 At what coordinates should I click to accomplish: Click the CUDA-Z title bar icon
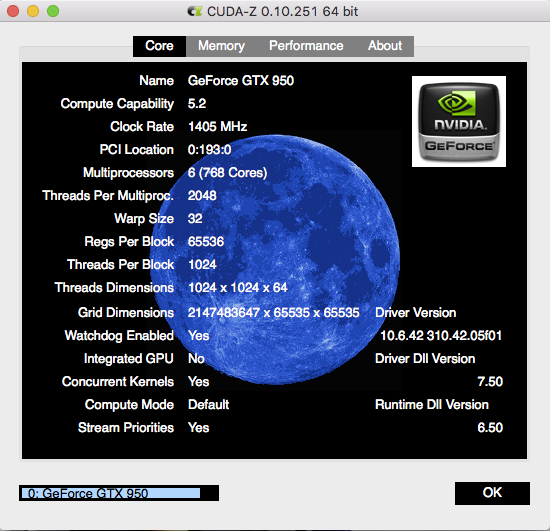[x=195, y=12]
